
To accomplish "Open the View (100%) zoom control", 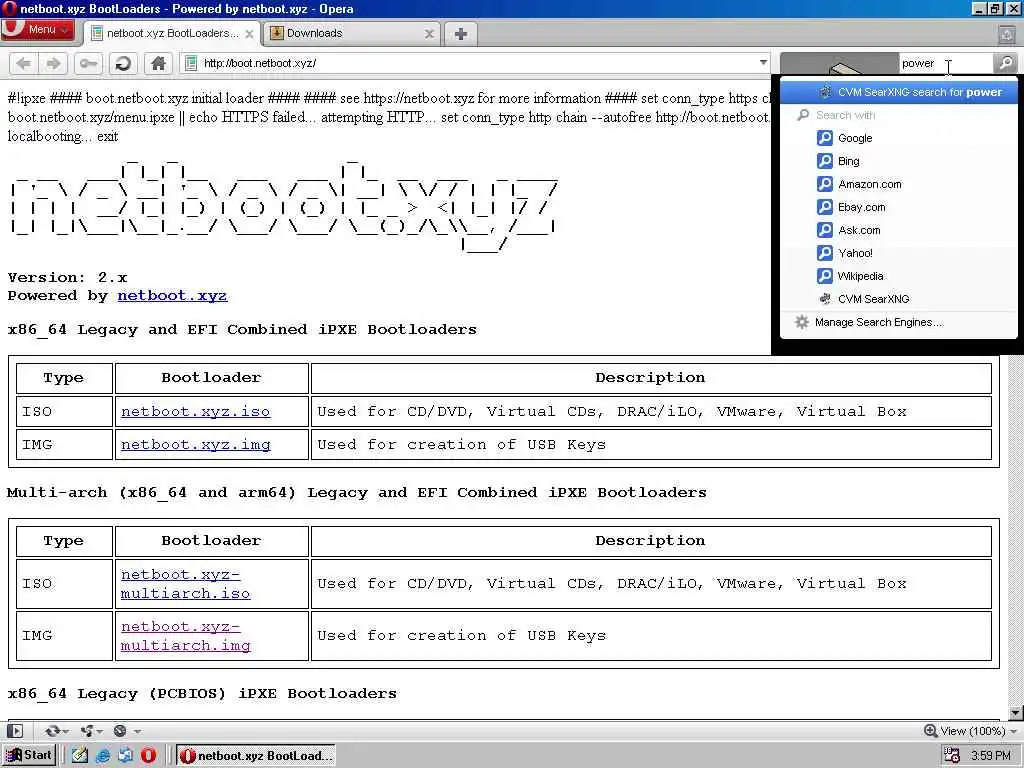I will tap(971, 731).
